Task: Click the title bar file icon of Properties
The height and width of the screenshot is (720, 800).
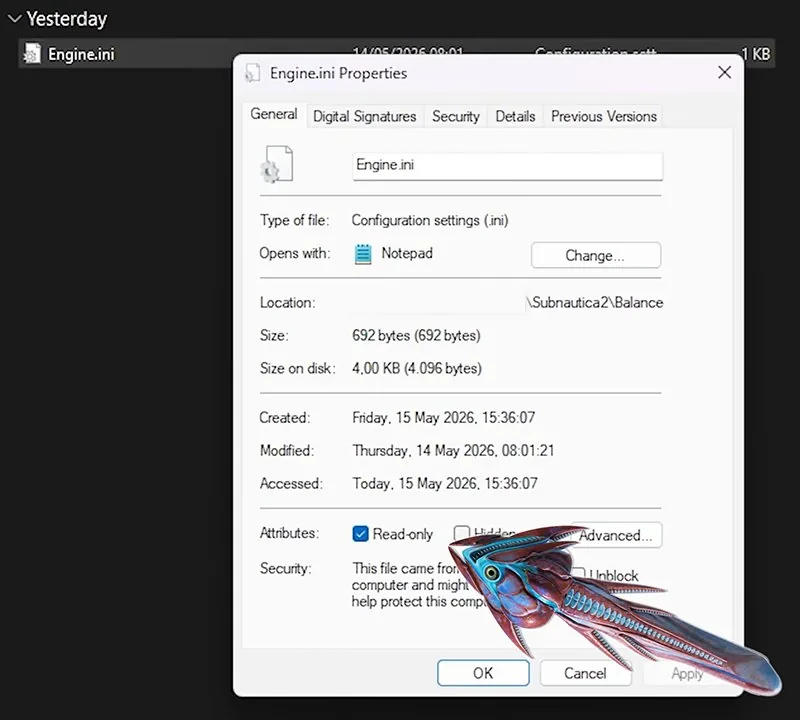Action: click(x=253, y=73)
